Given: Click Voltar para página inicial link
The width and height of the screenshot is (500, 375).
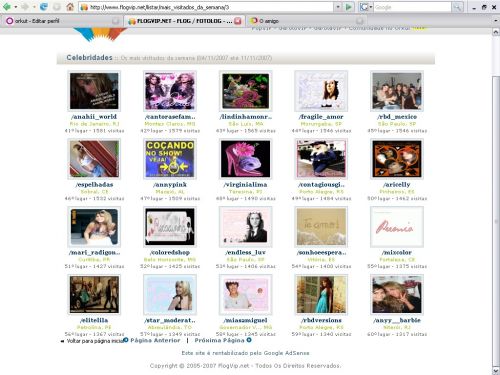Looking at the screenshot, I should (95, 341).
